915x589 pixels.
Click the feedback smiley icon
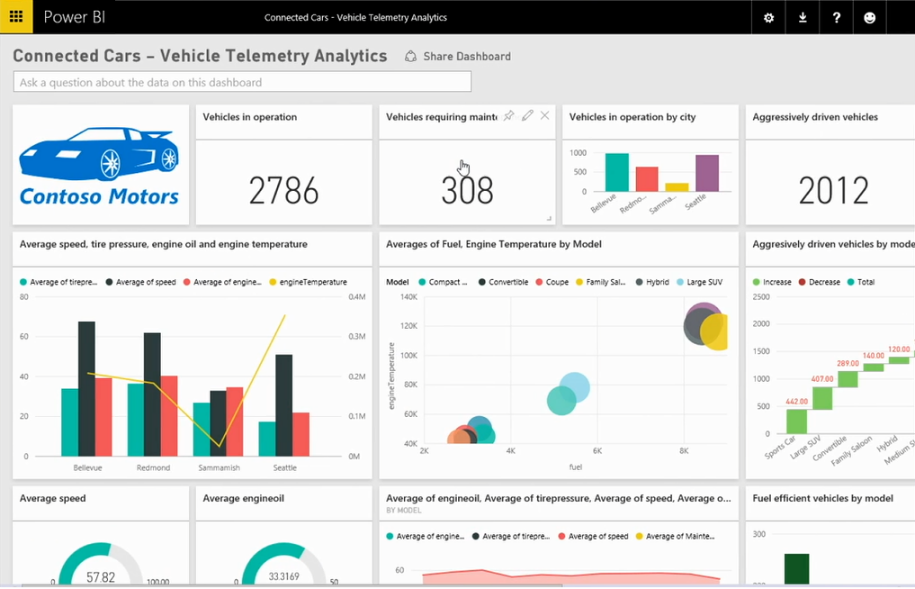tap(869, 18)
